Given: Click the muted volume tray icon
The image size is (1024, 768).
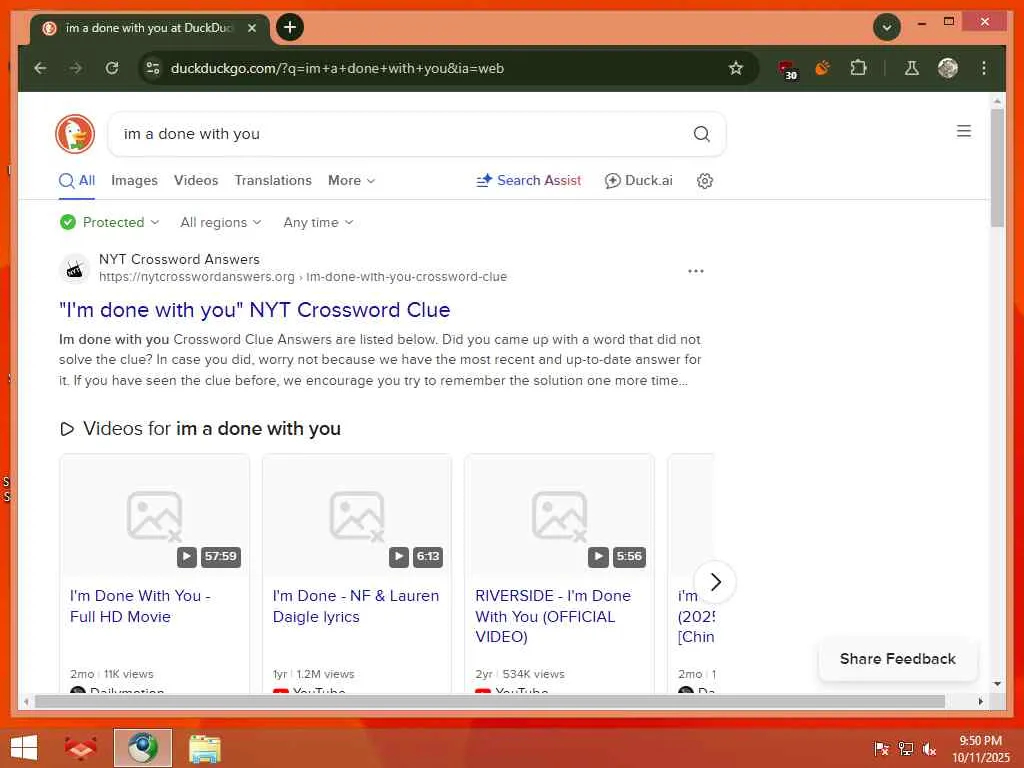Looking at the screenshot, I should point(929,749).
